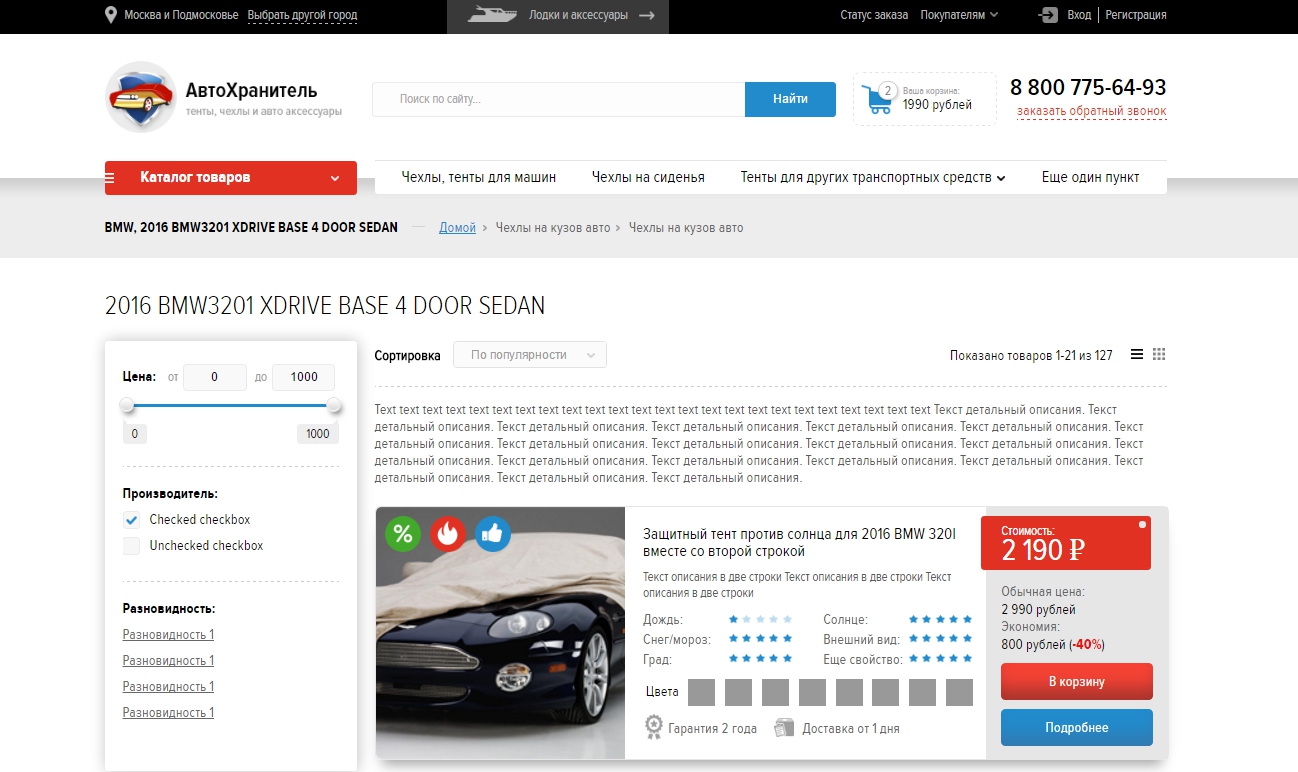The width and height of the screenshot is (1298, 772).
Task: Switch to grid view layout icon
Action: 1159,354
